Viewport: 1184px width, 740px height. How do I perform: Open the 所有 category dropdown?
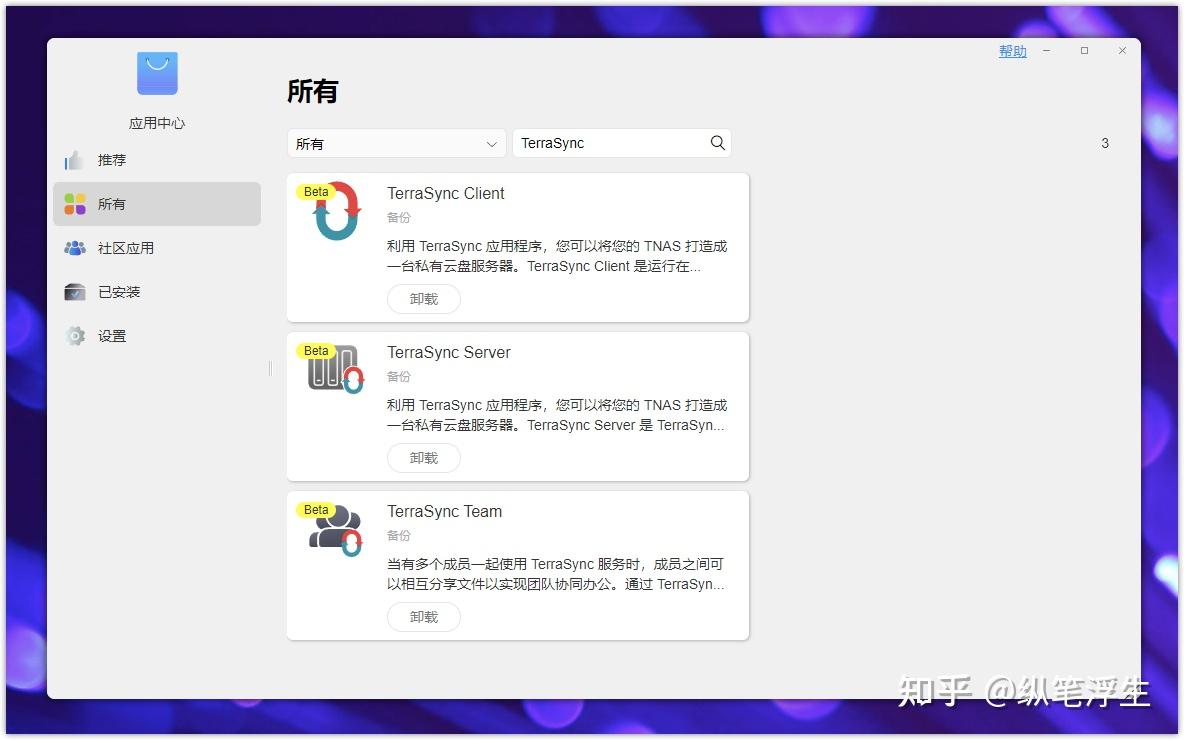pyautogui.click(x=396, y=143)
